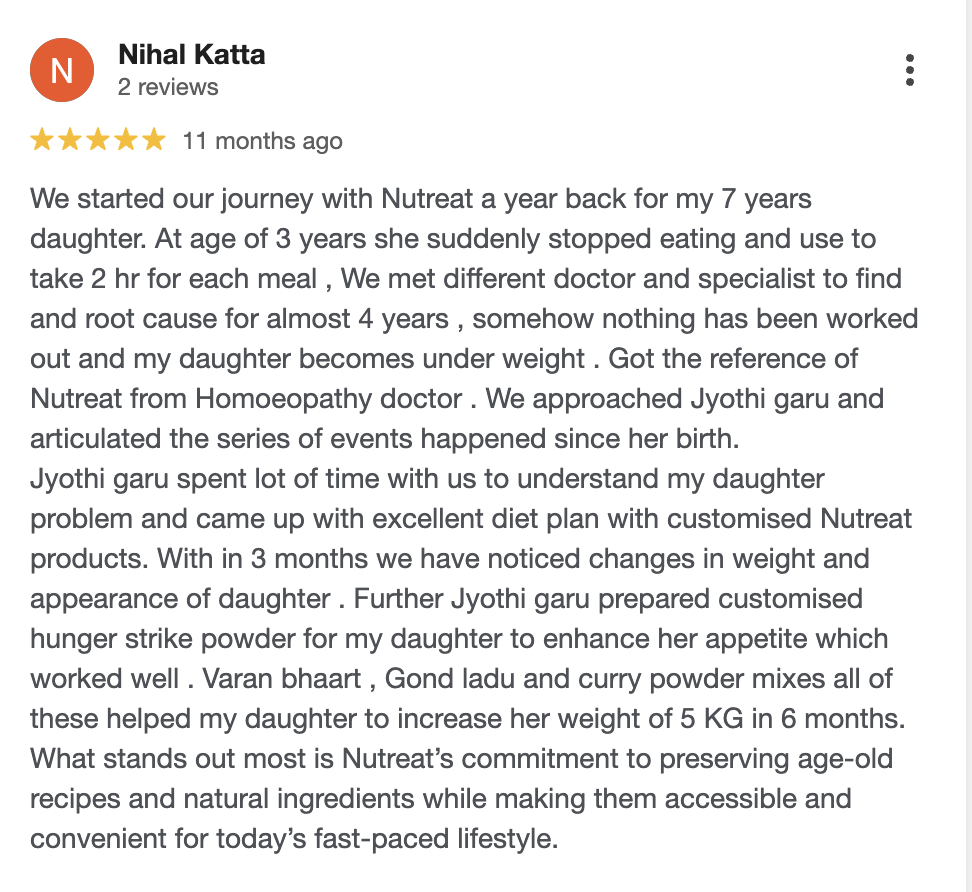Click the words "Varan bhaart" in review

click(x=282, y=679)
